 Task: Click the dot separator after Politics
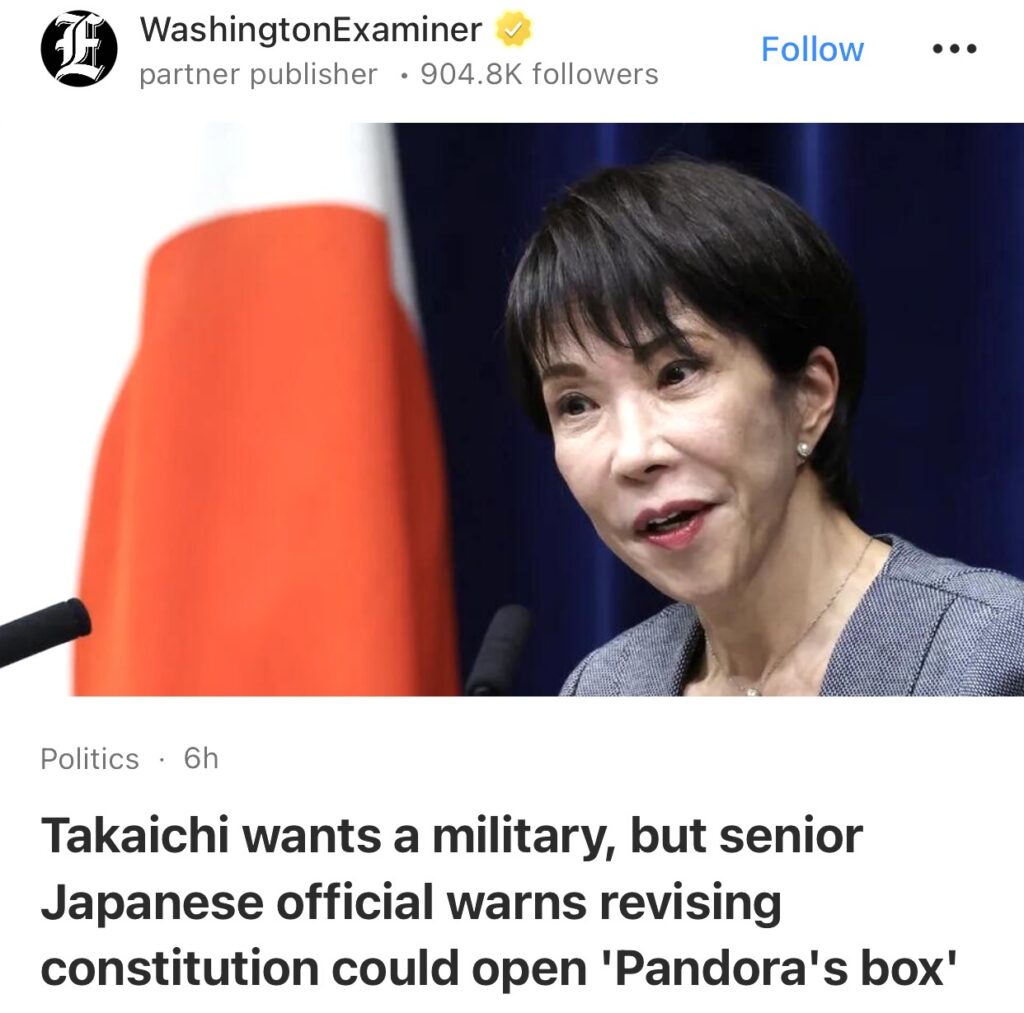(x=161, y=760)
